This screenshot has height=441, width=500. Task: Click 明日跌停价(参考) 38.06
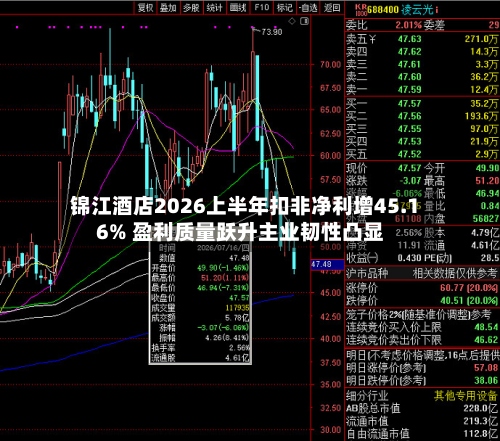click(486, 381)
